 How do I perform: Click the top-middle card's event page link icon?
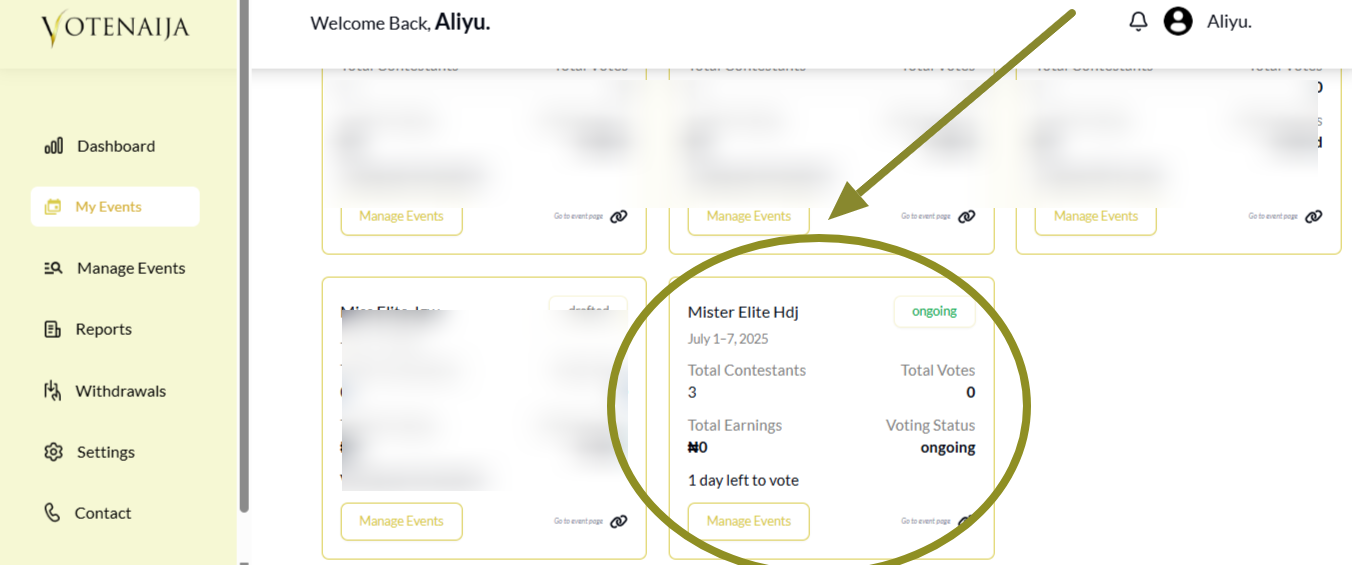pos(966,216)
